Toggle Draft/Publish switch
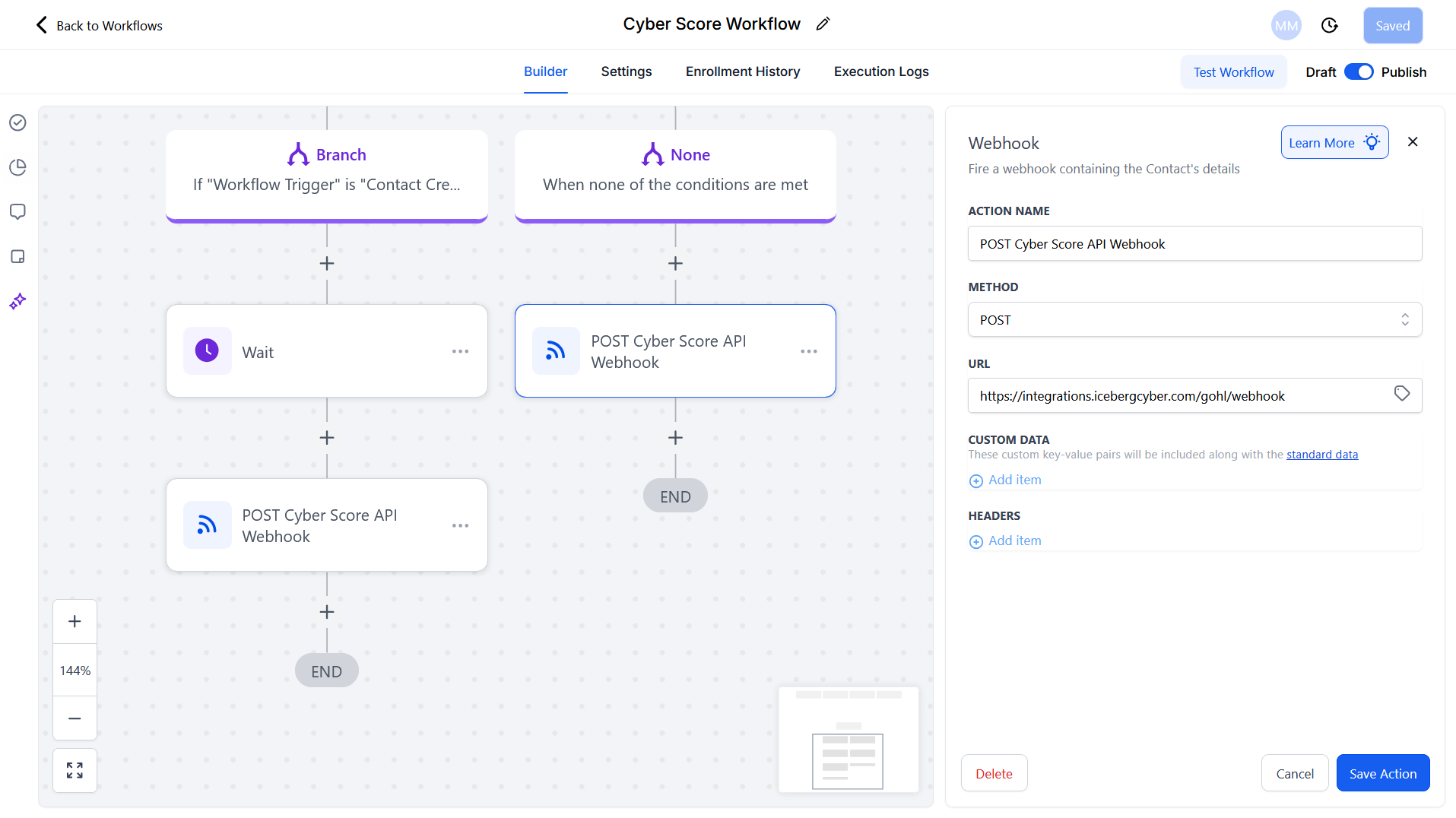The height and width of the screenshot is (818, 1456). click(x=1359, y=72)
